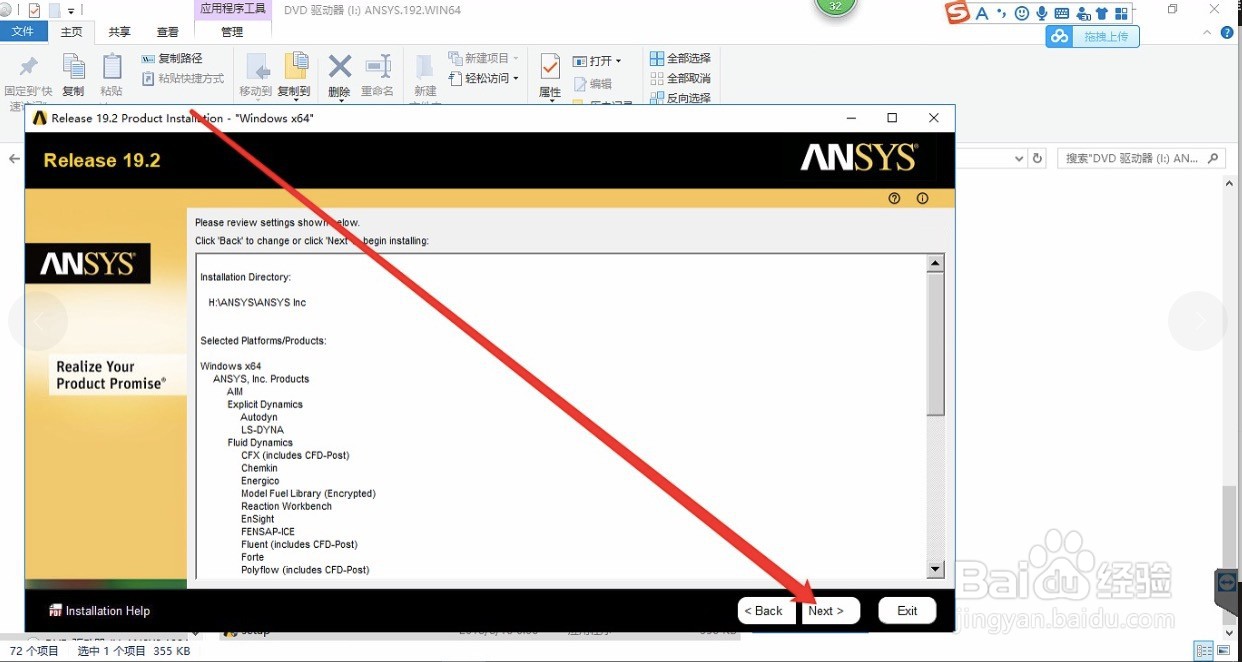The height and width of the screenshot is (662, 1242).
Task: Click the scroll up arrow in review list
Action: tap(936, 265)
